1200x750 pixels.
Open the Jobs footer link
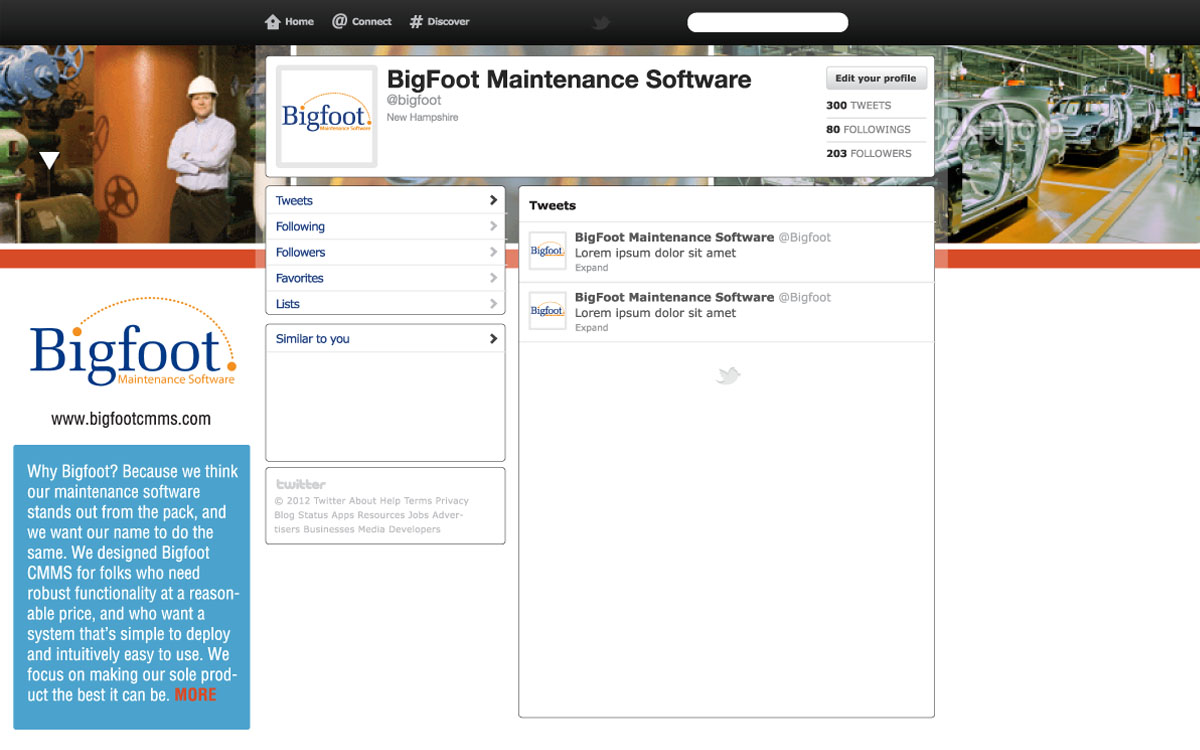418,515
